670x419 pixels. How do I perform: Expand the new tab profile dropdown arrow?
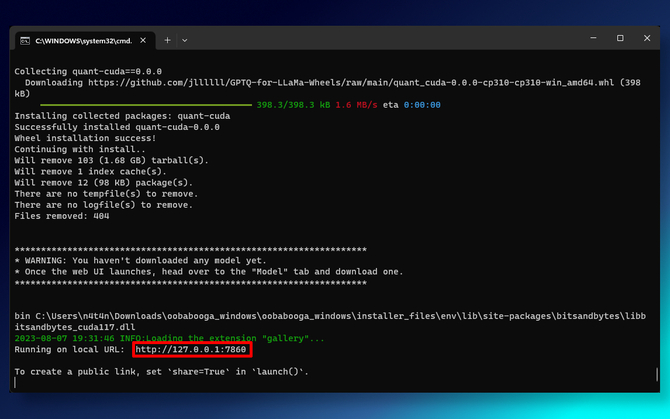[x=185, y=41]
